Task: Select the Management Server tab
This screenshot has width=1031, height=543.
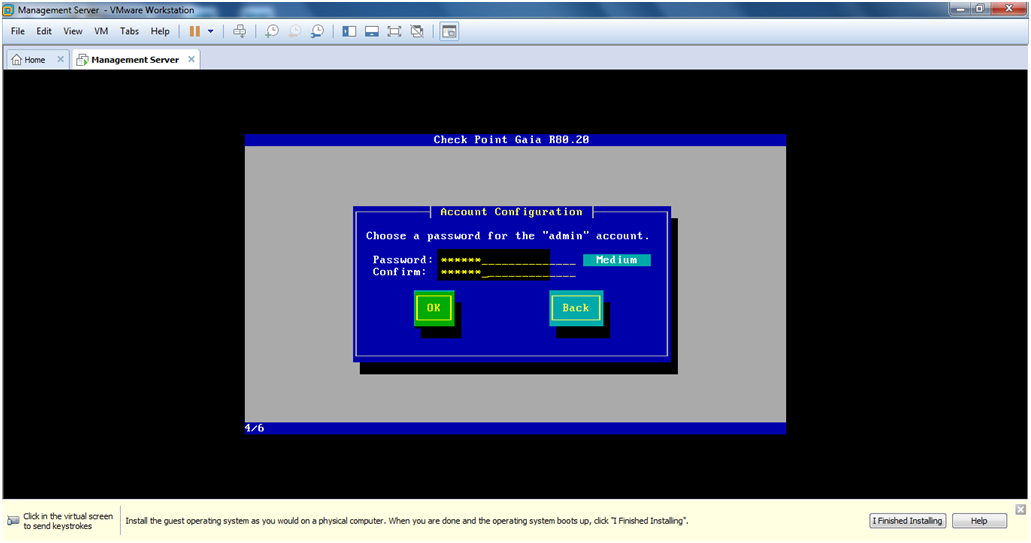Action: point(135,59)
